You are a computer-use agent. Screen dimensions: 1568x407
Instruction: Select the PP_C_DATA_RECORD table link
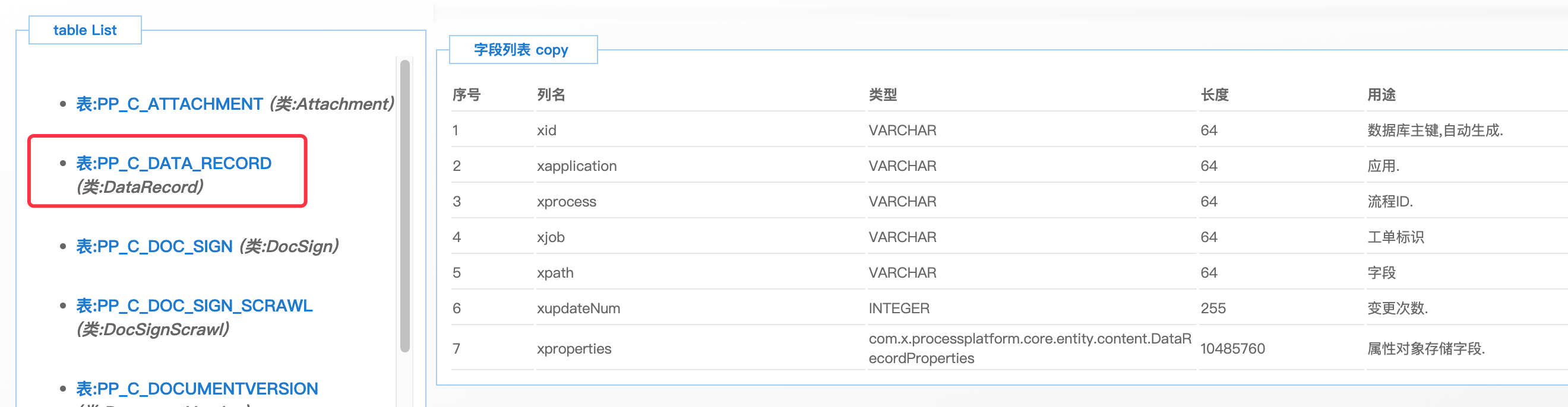coord(173,164)
